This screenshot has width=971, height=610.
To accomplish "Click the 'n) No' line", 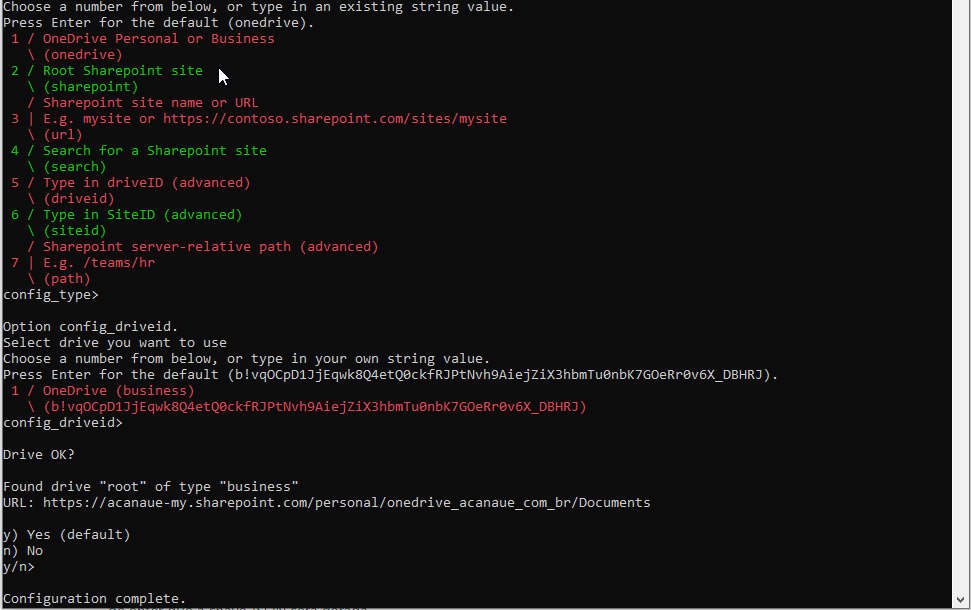I will [23, 551].
